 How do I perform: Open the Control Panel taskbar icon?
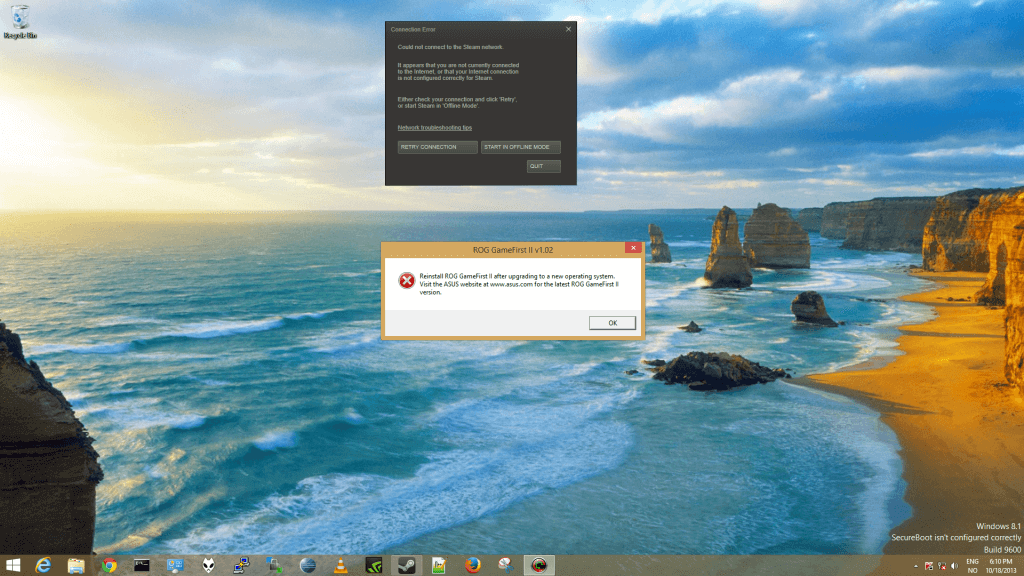[175, 566]
